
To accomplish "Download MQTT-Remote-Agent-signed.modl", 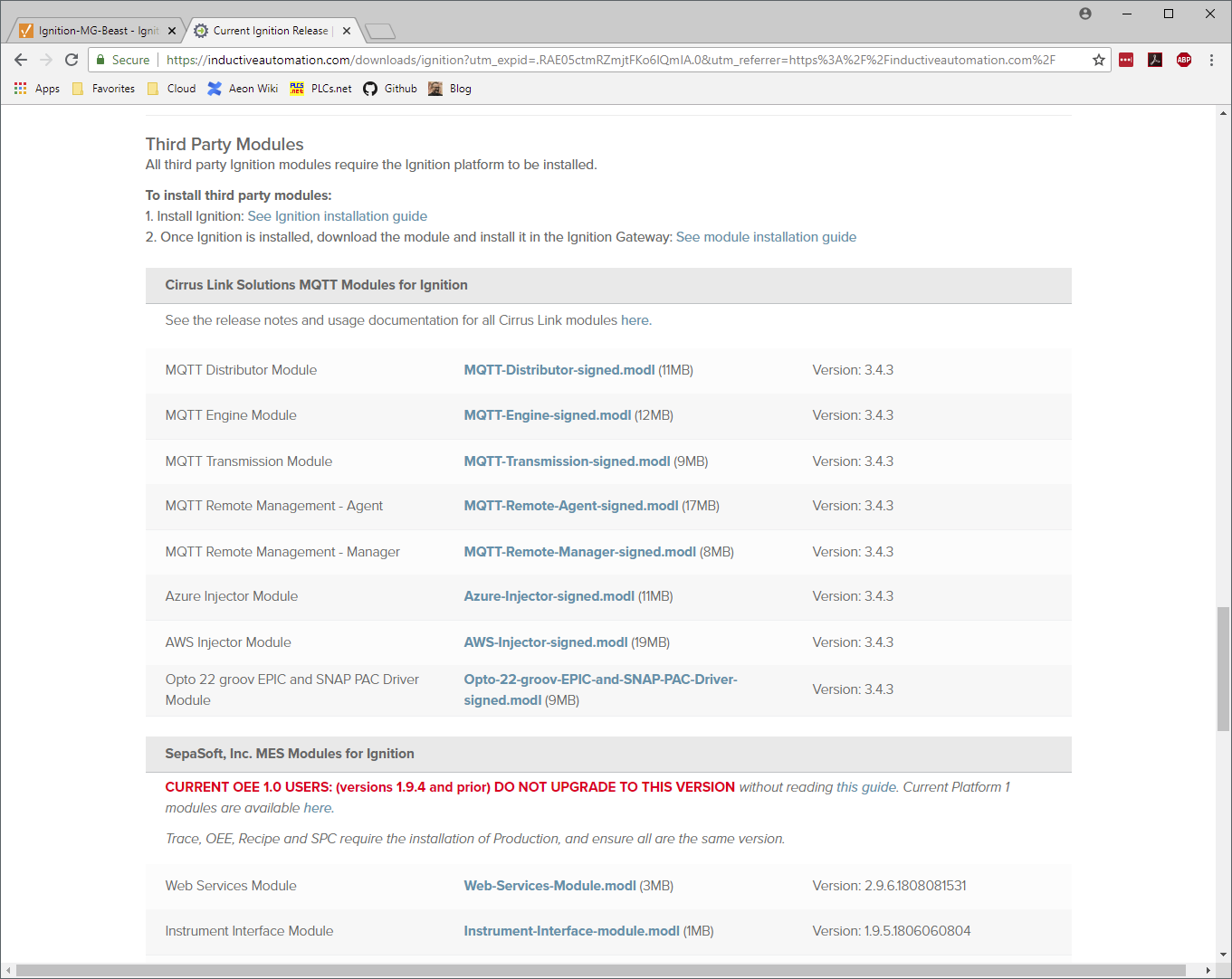I will pos(571,506).
